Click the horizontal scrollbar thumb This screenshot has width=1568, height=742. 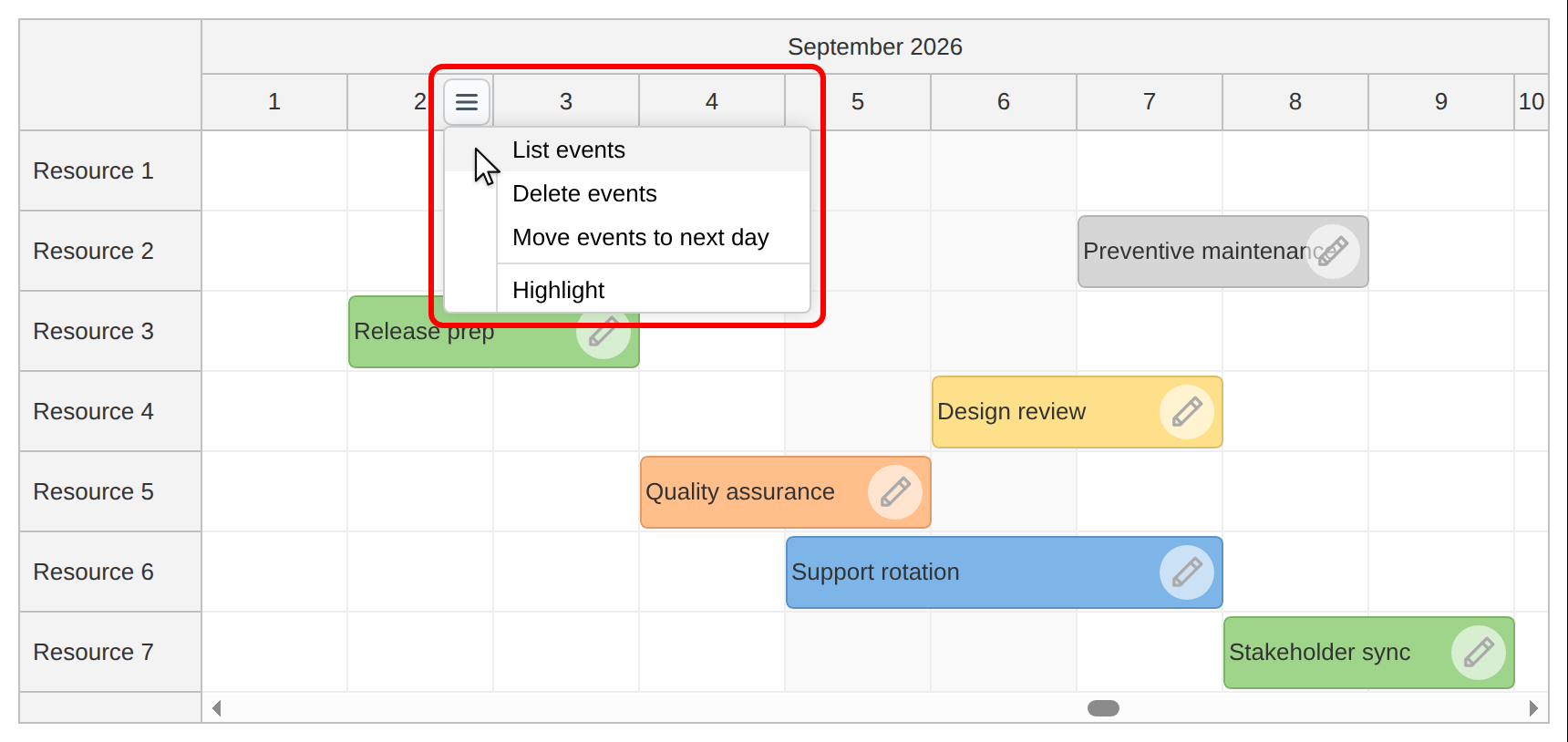(1103, 708)
